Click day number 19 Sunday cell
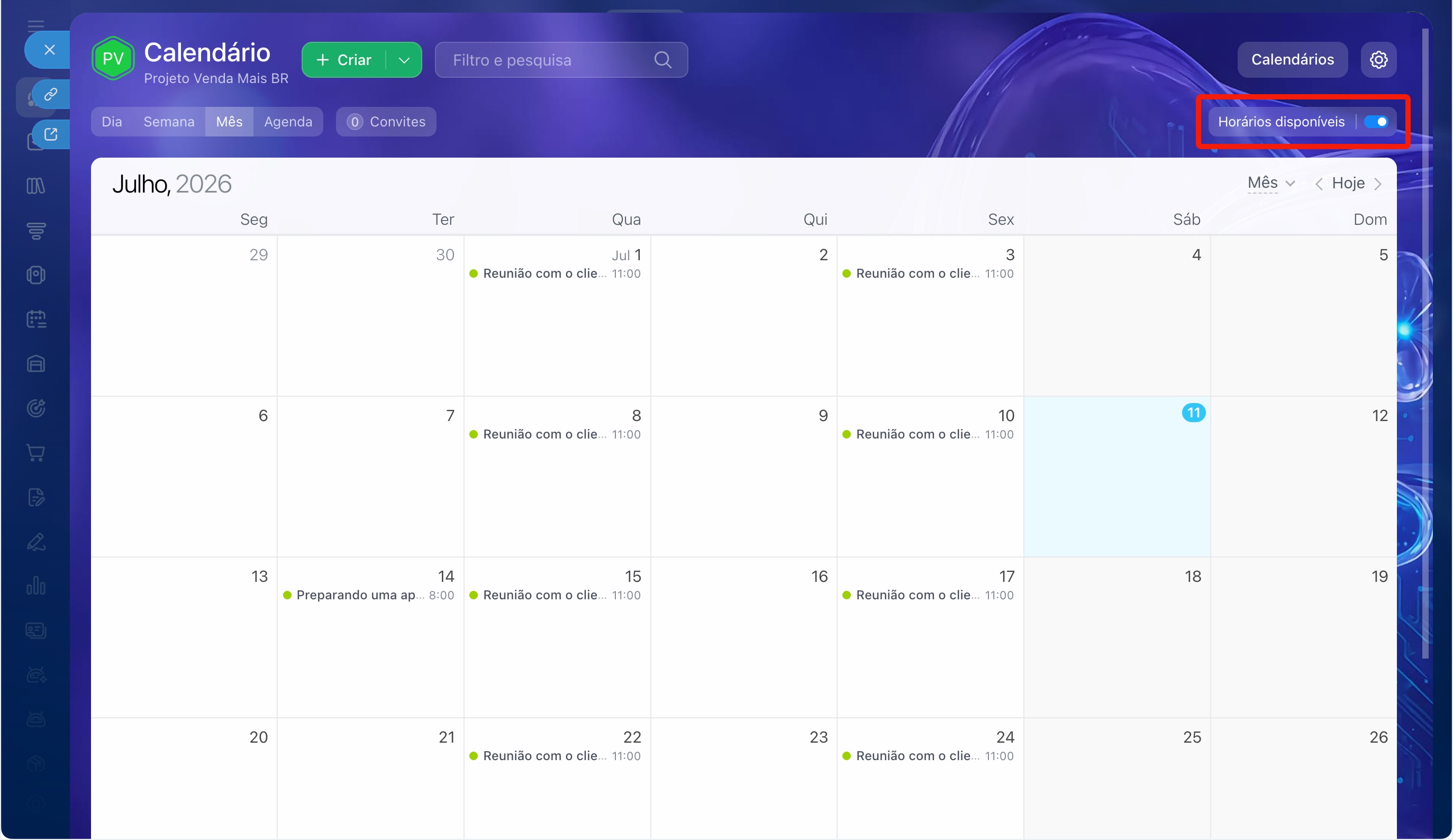1453x840 pixels. (1379, 577)
